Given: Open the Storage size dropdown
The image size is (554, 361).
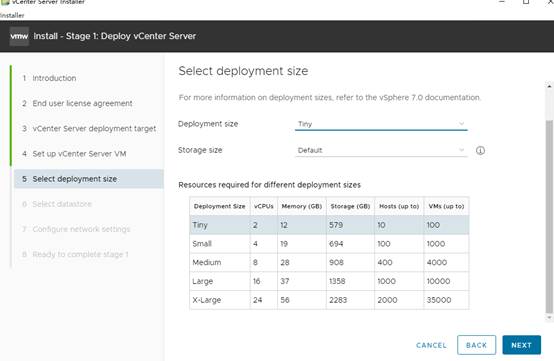Looking at the screenshot, I should click(x=381, y=150).
